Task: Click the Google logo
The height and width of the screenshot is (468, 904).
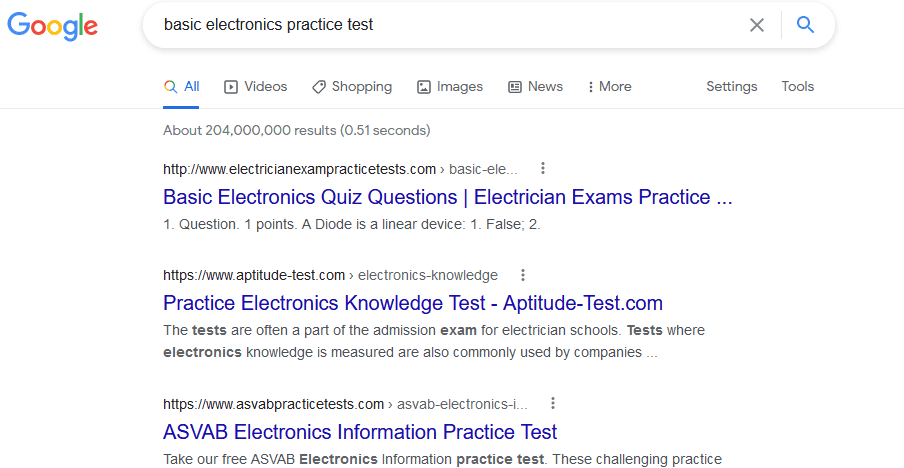Action: click(x=52, y=26)
